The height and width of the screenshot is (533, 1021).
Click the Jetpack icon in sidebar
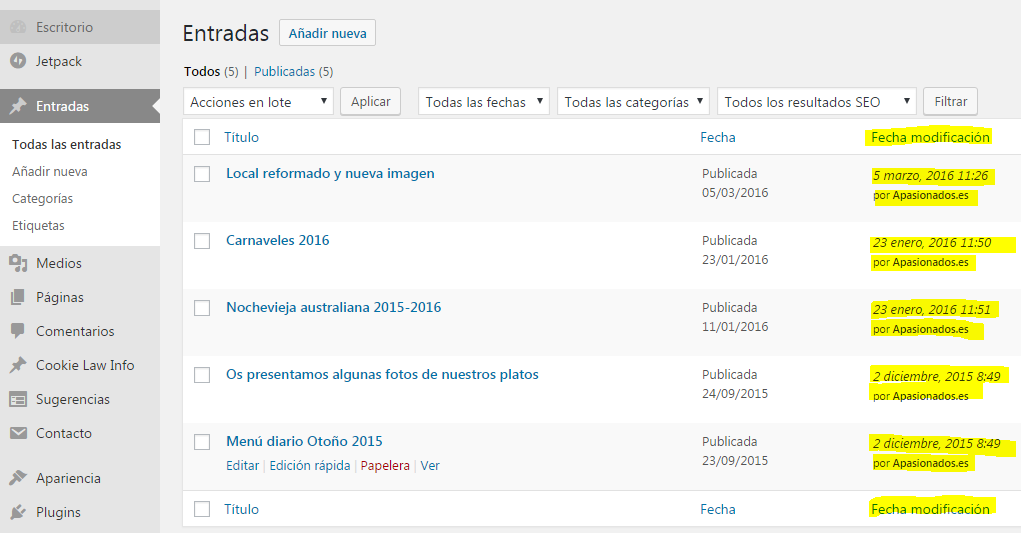point(18,61)
